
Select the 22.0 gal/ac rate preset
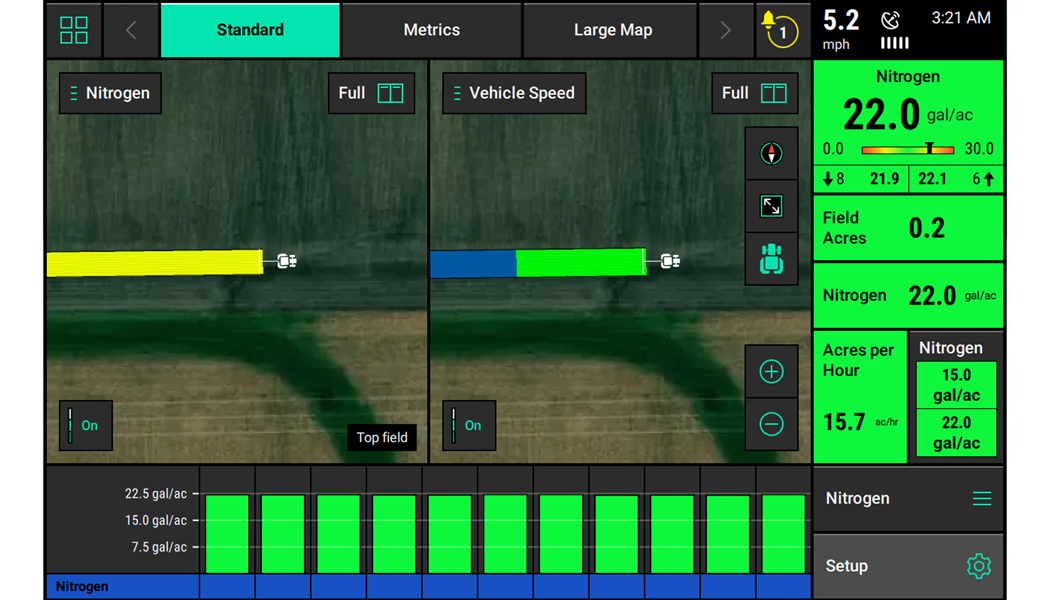(956, 433)
